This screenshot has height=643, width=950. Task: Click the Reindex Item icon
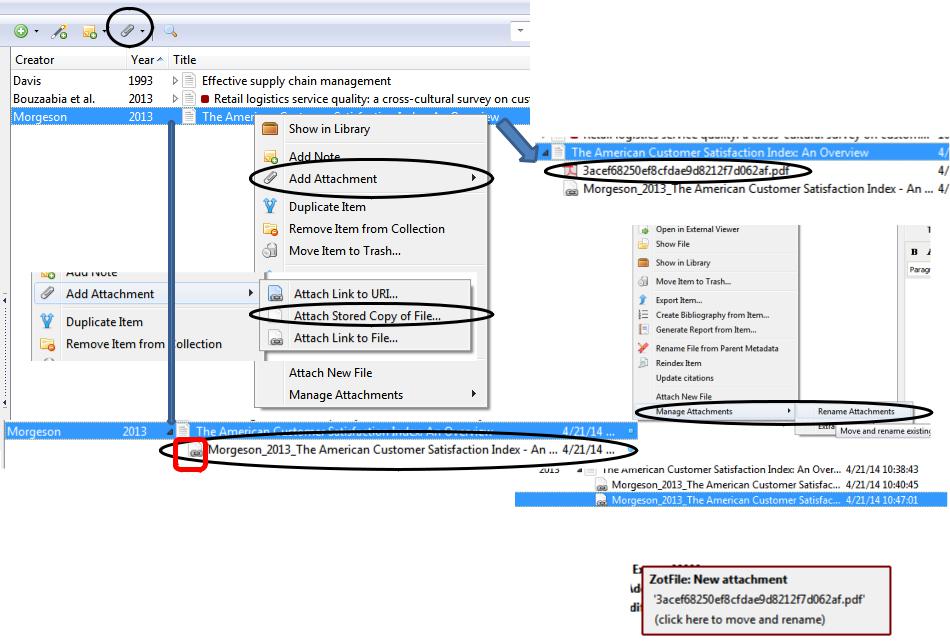pos(643,363)
